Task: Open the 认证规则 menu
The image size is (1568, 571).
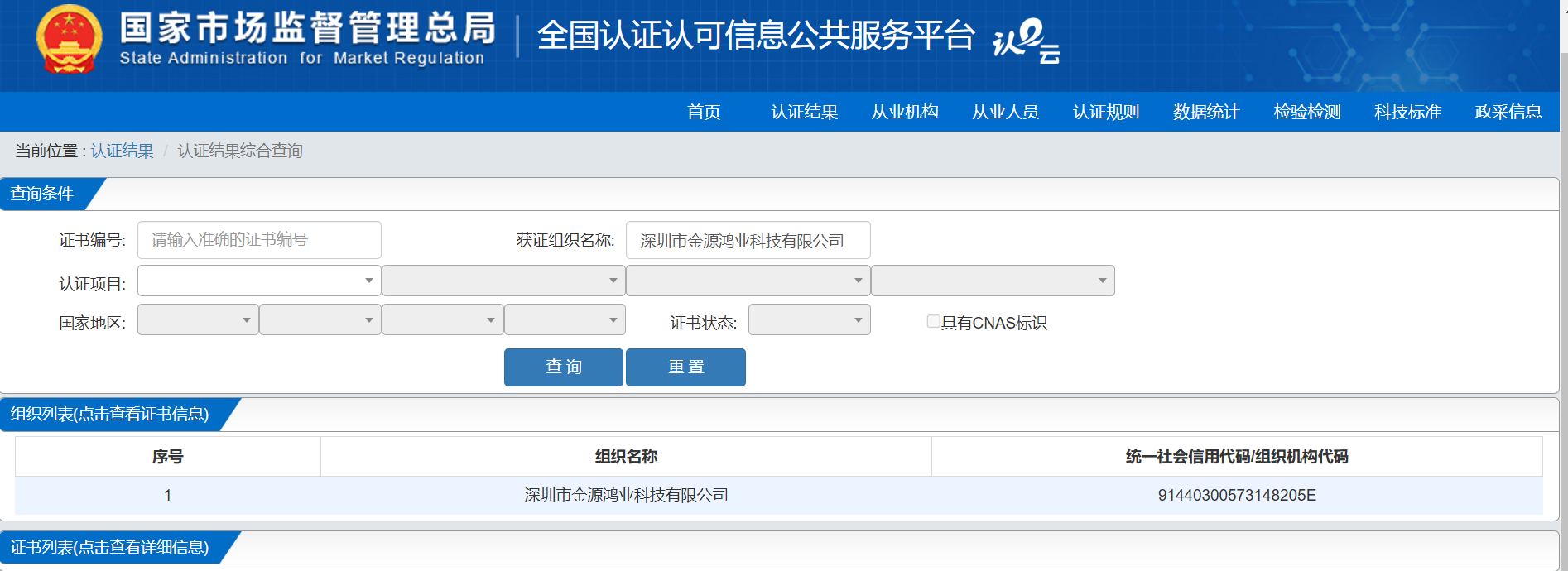Action: click(1106, 112)
